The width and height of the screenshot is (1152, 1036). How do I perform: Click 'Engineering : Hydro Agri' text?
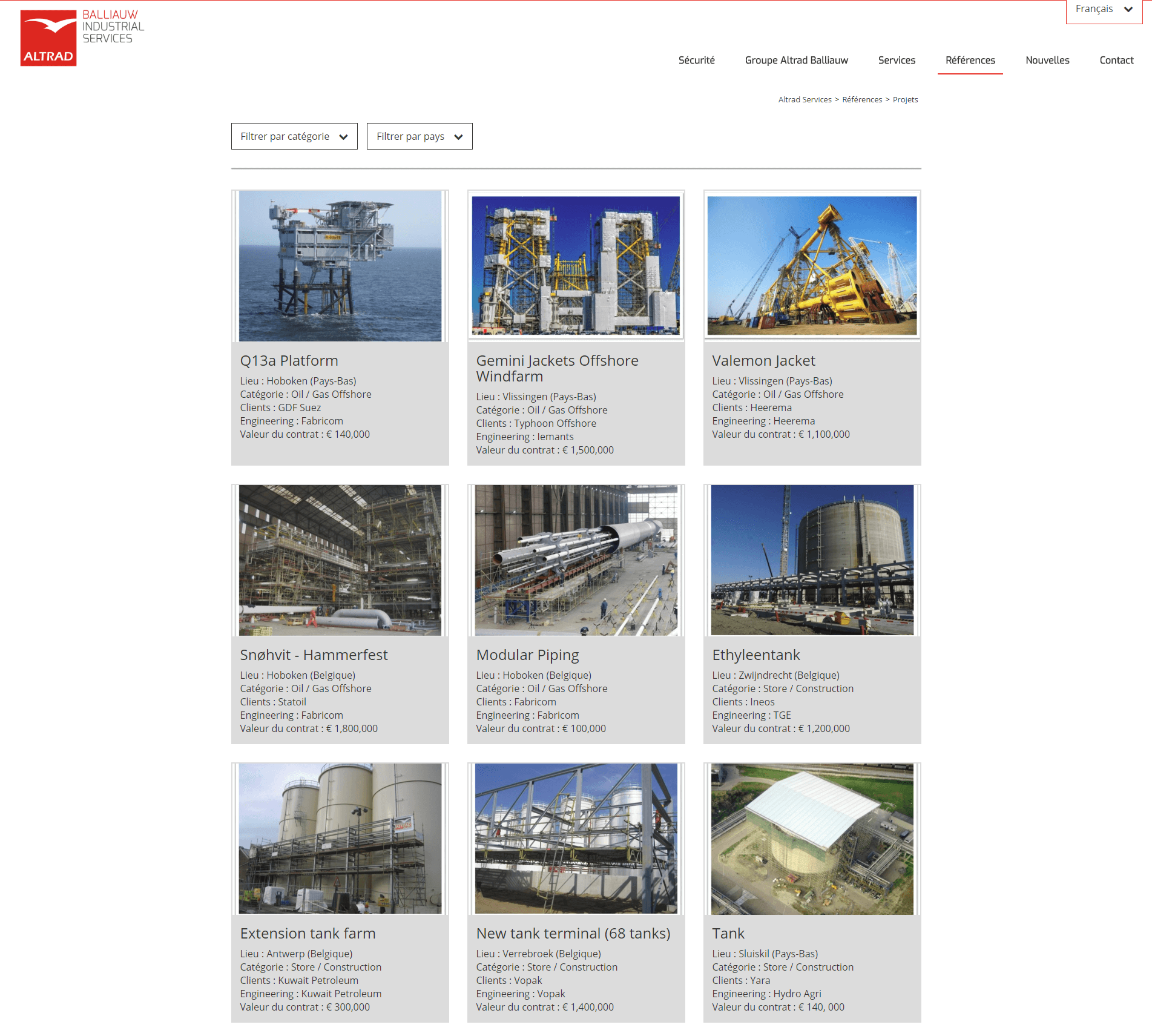(766, 994)
